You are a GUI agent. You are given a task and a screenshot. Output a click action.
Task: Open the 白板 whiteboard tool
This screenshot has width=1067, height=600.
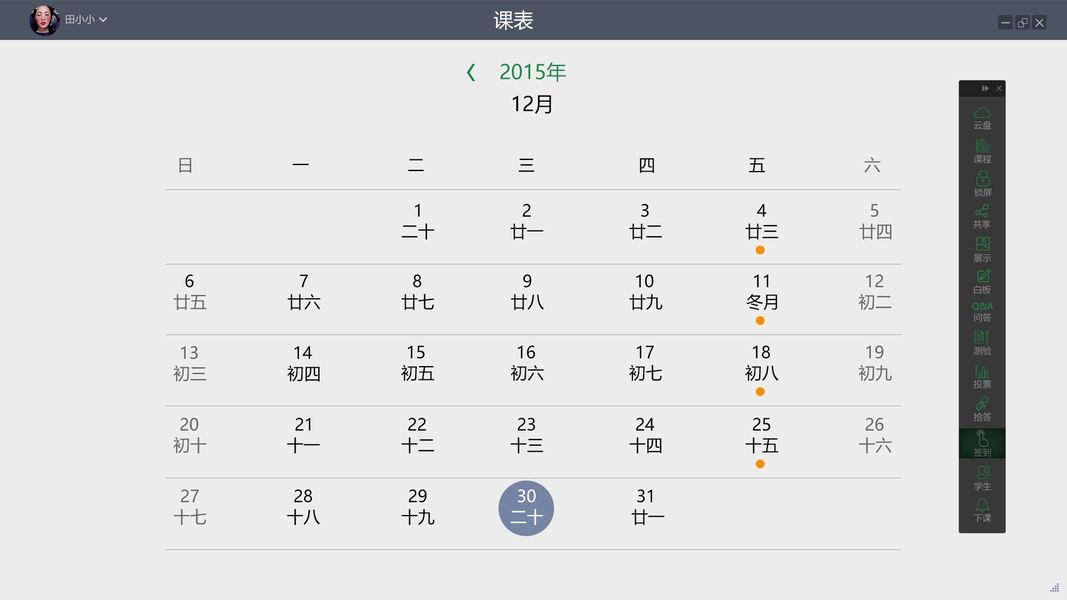point(982,281)
